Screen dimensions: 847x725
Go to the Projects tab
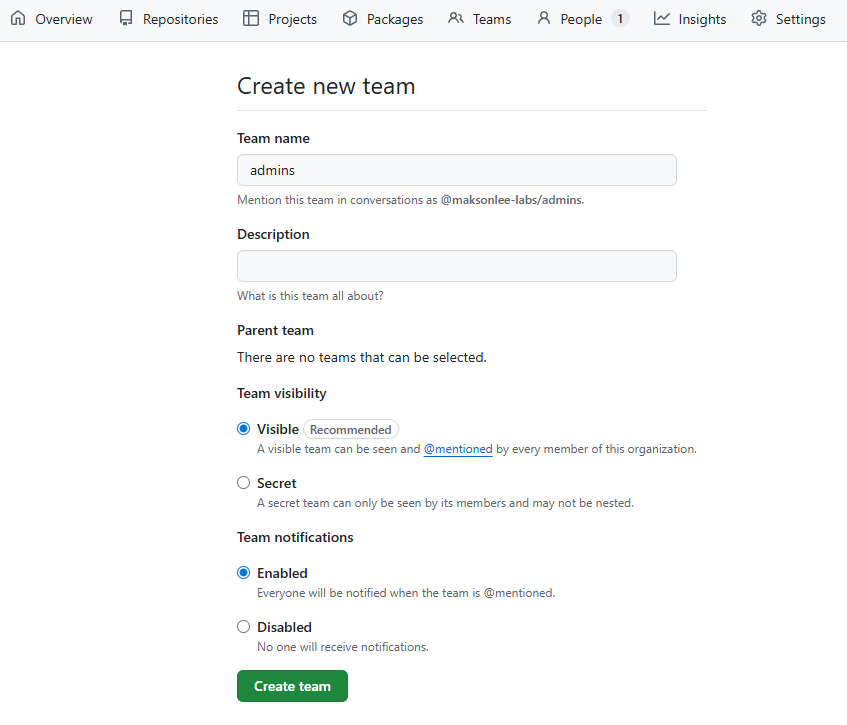click(292, 19)
